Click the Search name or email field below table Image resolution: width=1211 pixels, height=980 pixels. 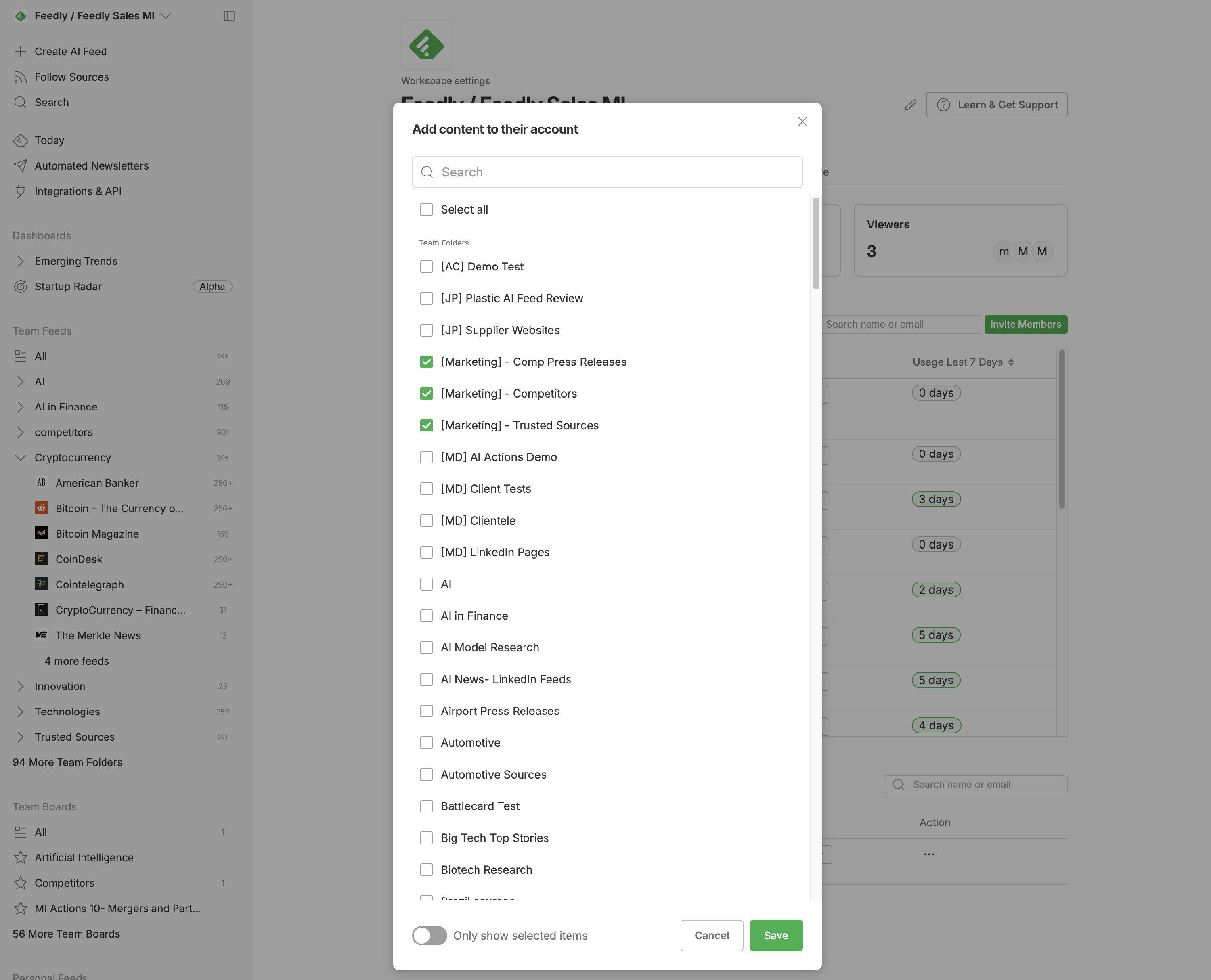(x=975, y=785)
